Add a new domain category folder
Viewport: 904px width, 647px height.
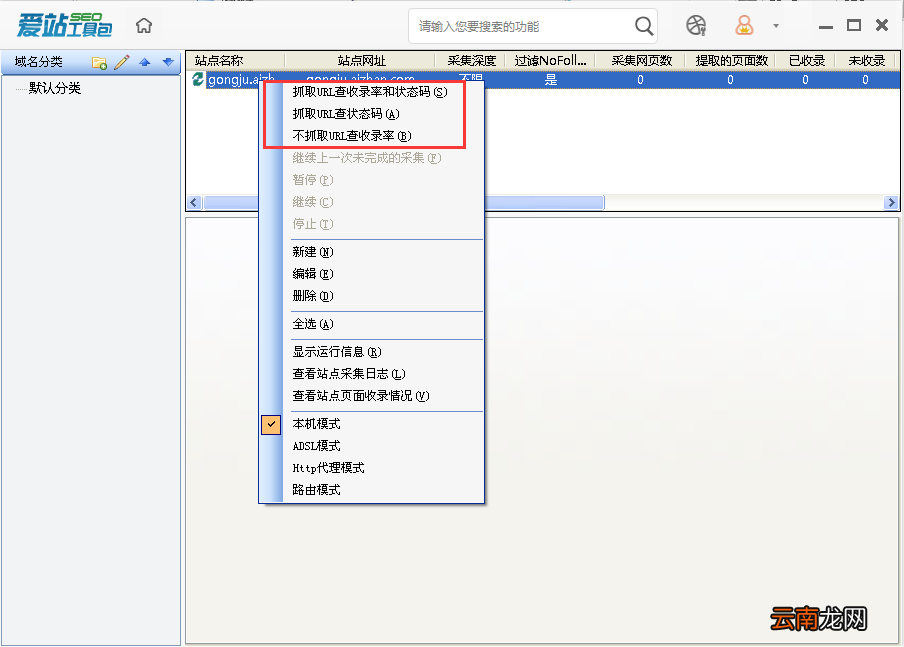pos(99,63)
